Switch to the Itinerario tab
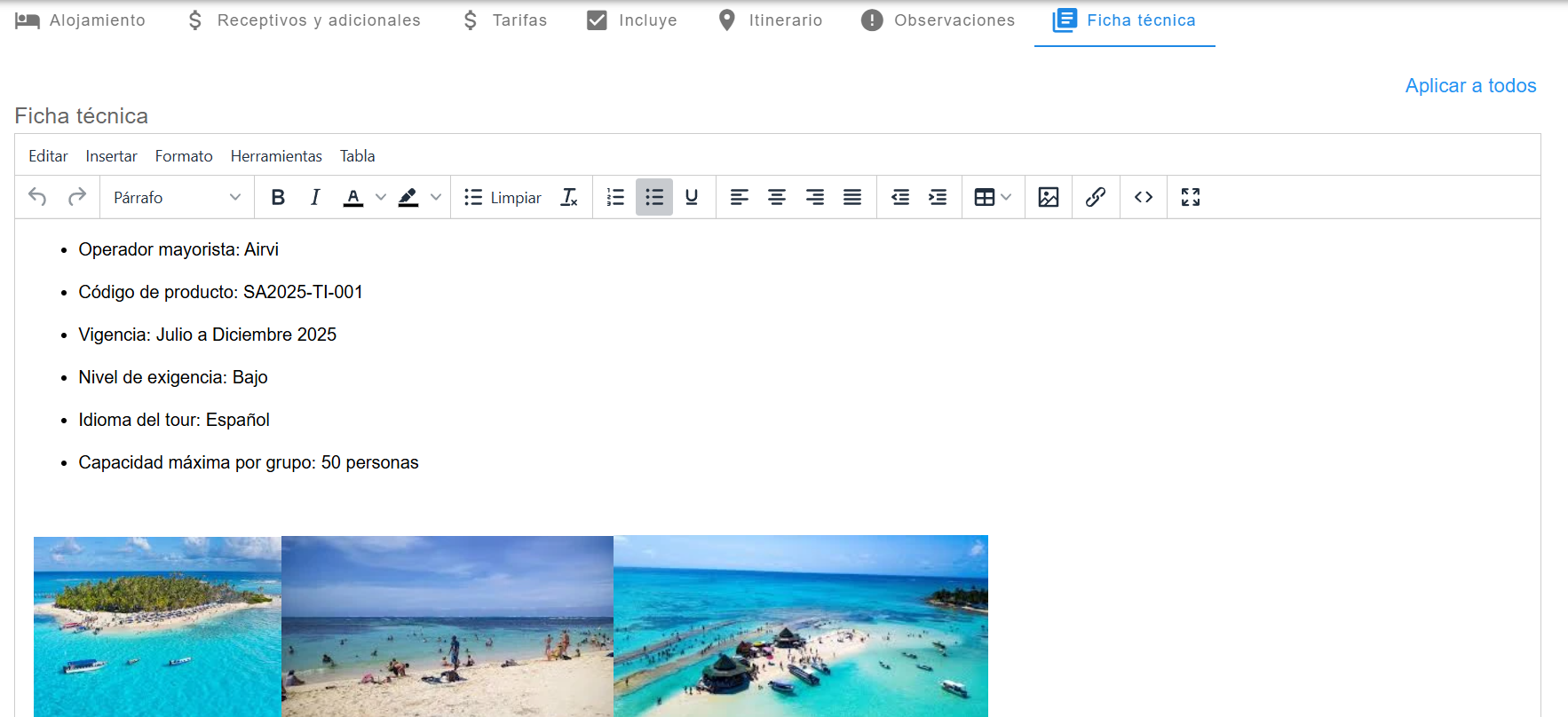1568x717 pixels. coord(770,20)
